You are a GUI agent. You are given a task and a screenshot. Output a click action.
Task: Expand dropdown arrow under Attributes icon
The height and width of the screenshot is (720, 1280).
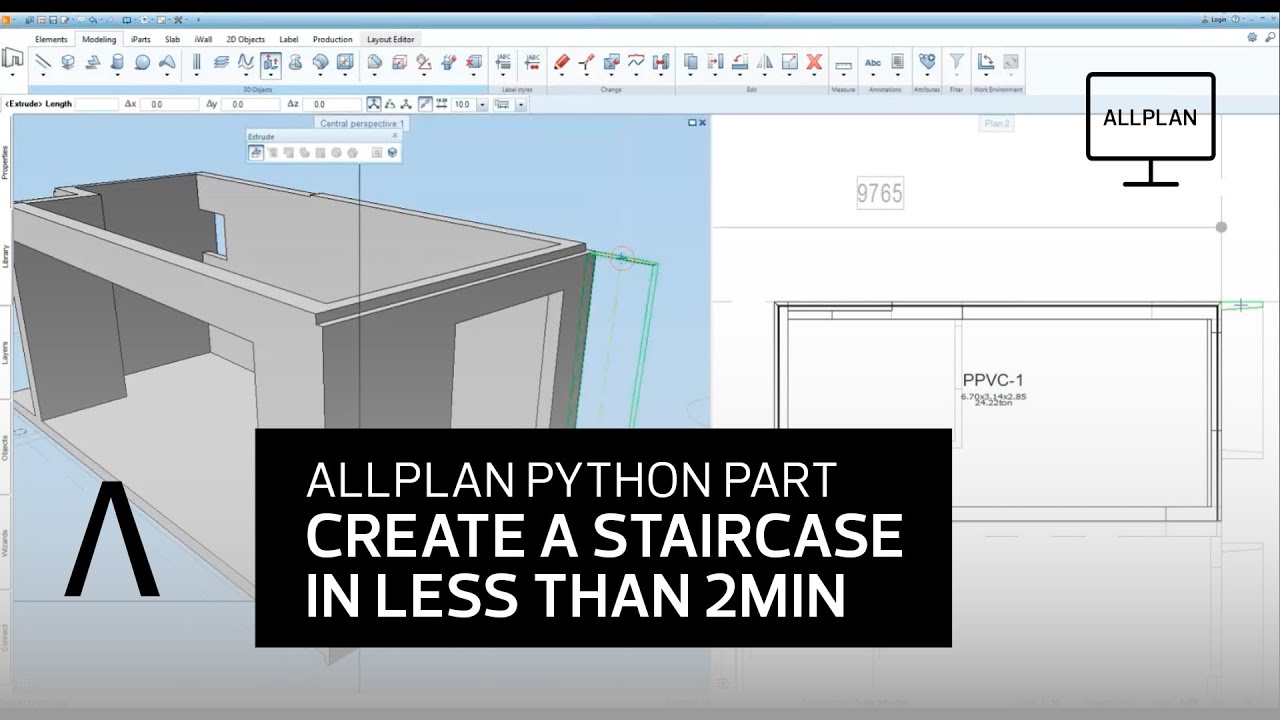927,75
